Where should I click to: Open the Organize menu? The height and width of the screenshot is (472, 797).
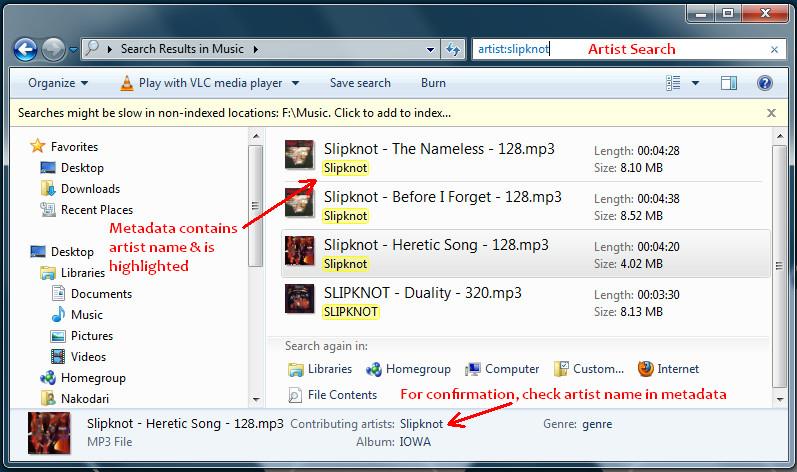(x=58, y=83)
